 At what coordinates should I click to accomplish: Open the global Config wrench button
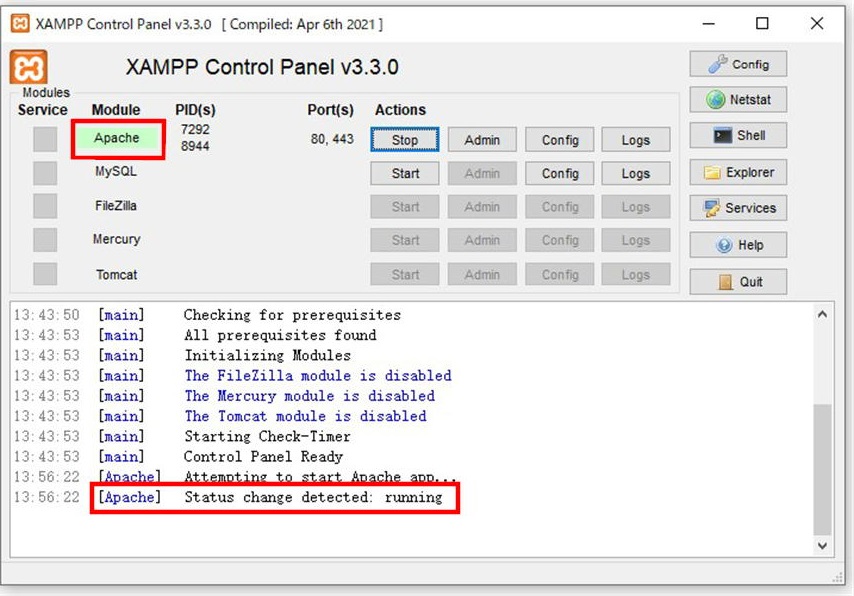click(x=738, y=64)
